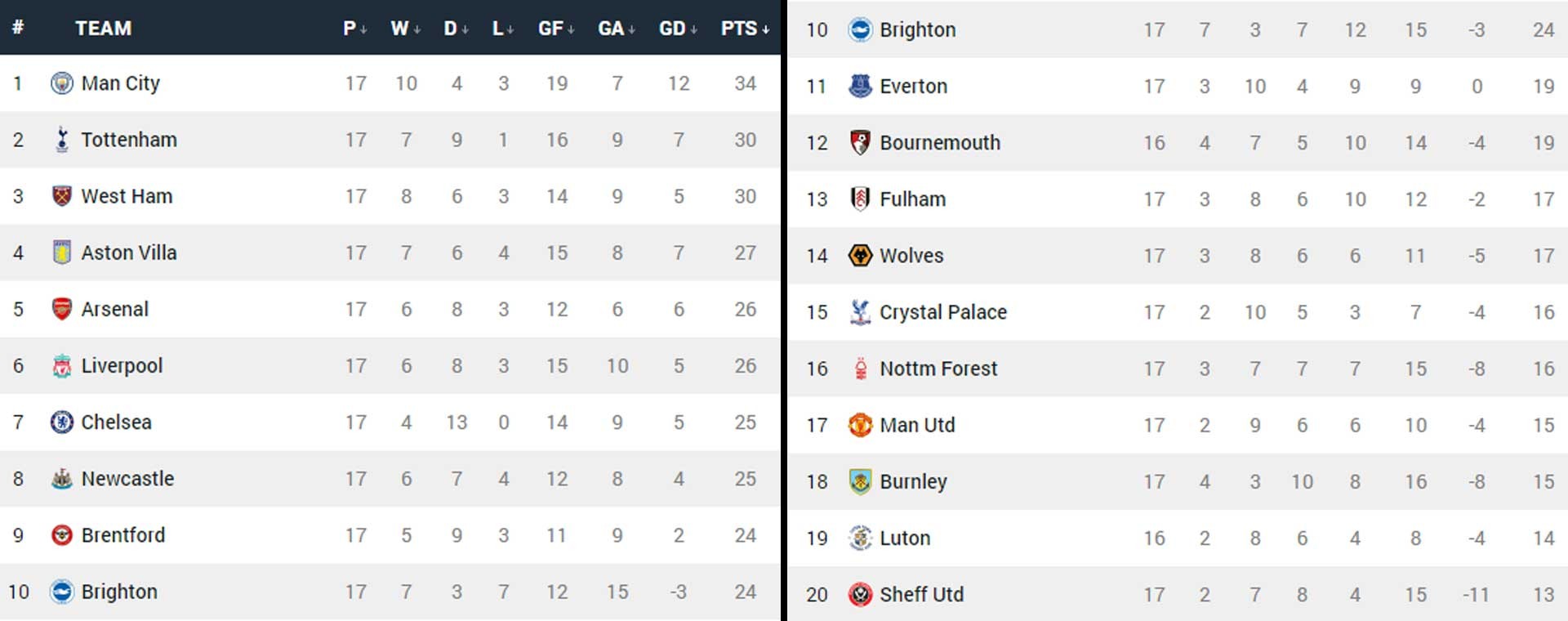1568x621 pixels.
Task: Click the Sheff Utd crest icon
Action: coord(860,594)
